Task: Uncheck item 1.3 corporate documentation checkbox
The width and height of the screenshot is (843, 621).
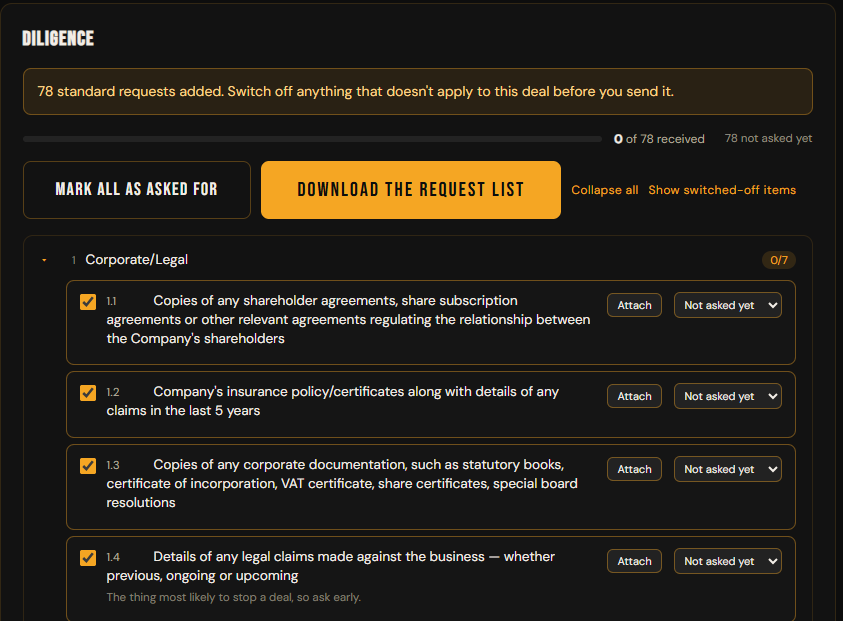Action: pyautogui.click(x=88, y=466)
